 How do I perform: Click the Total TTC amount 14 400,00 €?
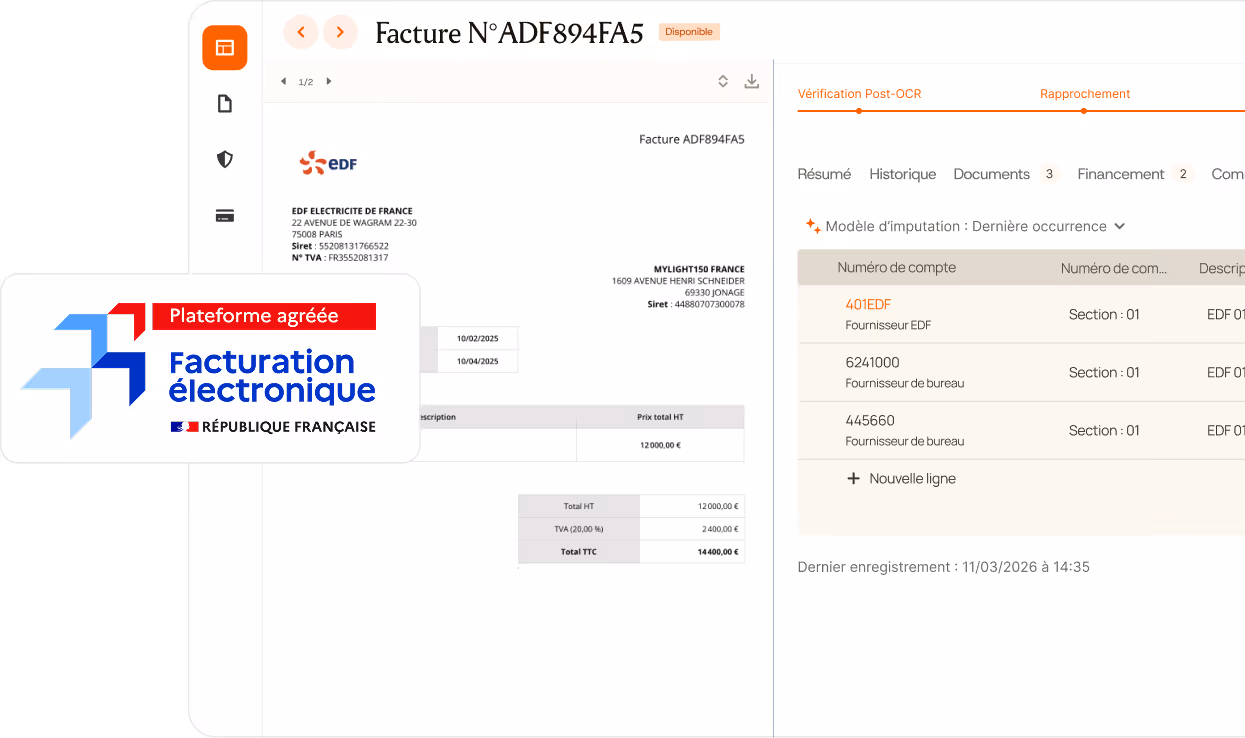[x=718, y=552]
